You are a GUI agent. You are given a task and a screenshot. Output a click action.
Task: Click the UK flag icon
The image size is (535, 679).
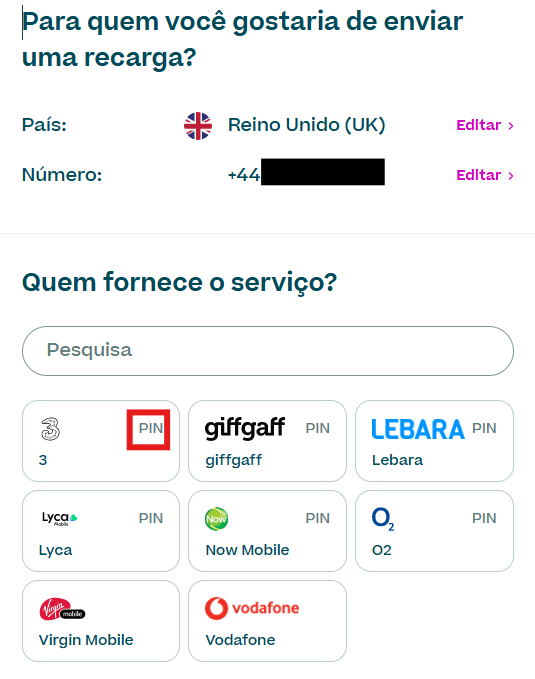point(198,126)
